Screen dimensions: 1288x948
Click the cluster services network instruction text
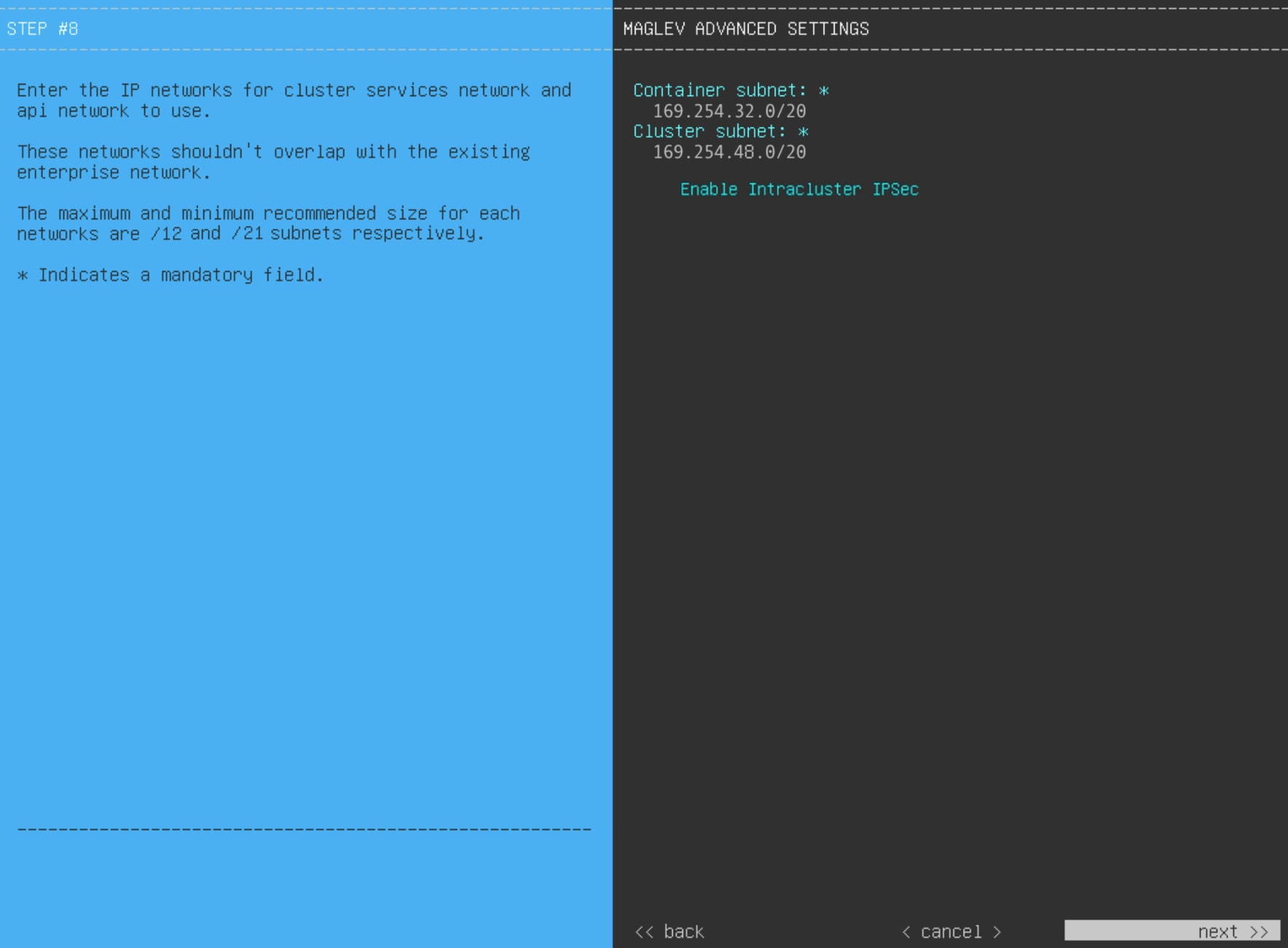tap(294, 101)
